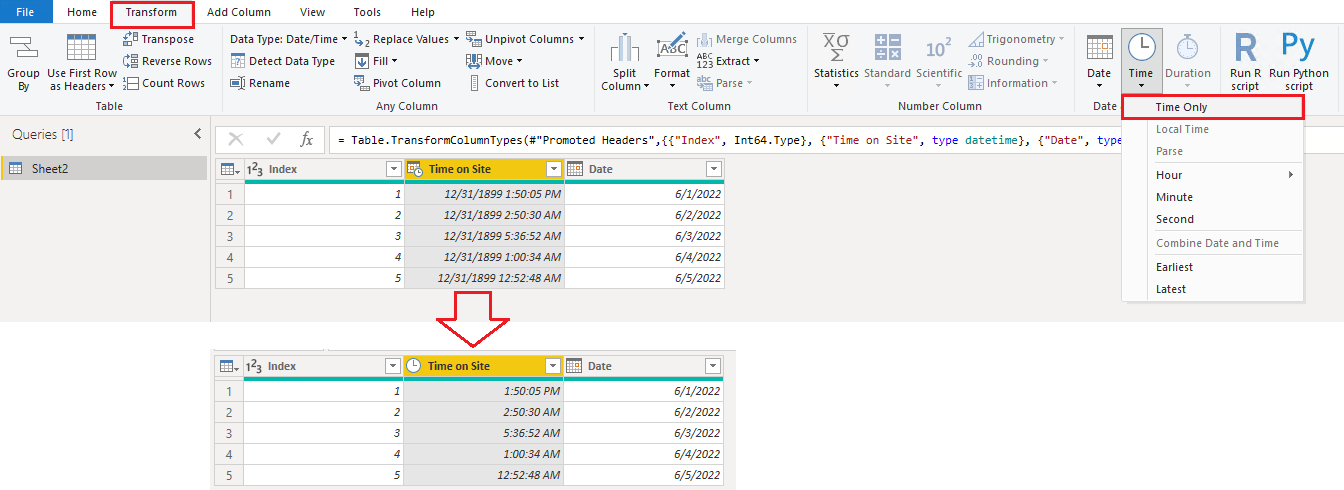Click the fx formula icon

click(308, 140)
